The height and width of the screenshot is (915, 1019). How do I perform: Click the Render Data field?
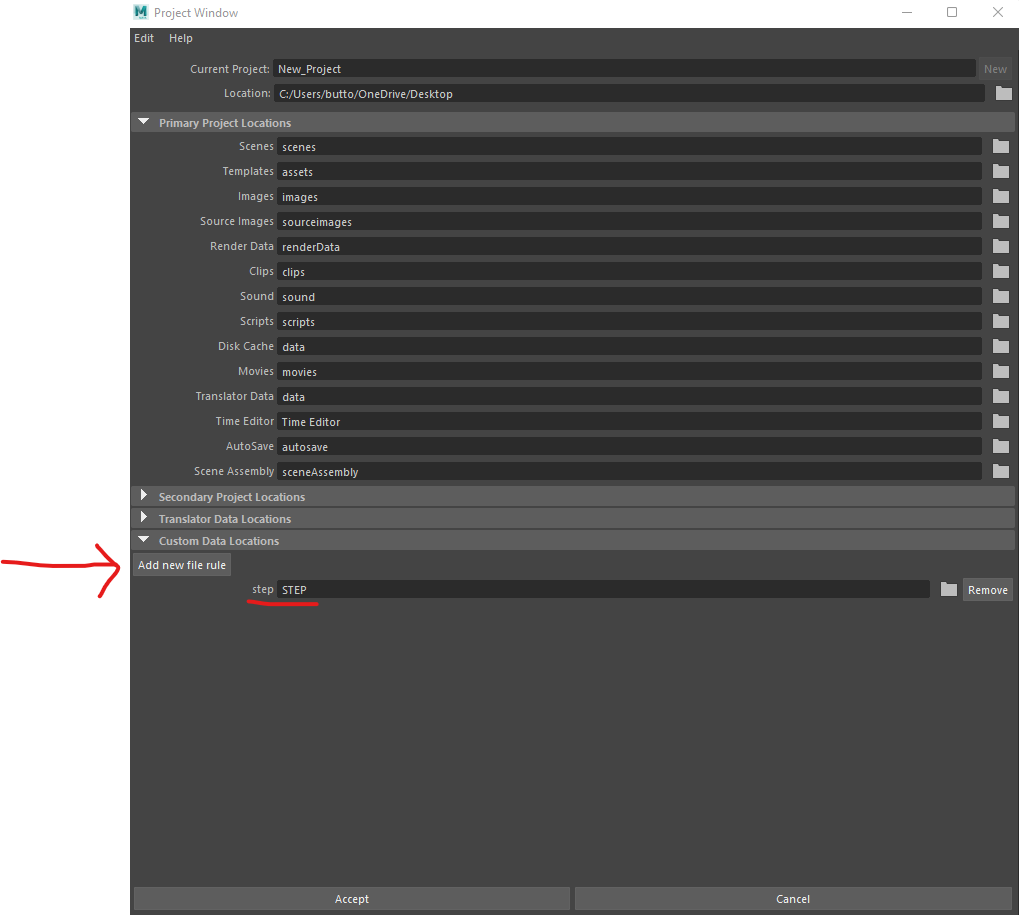pyautogui.click(x=629, y=247)
